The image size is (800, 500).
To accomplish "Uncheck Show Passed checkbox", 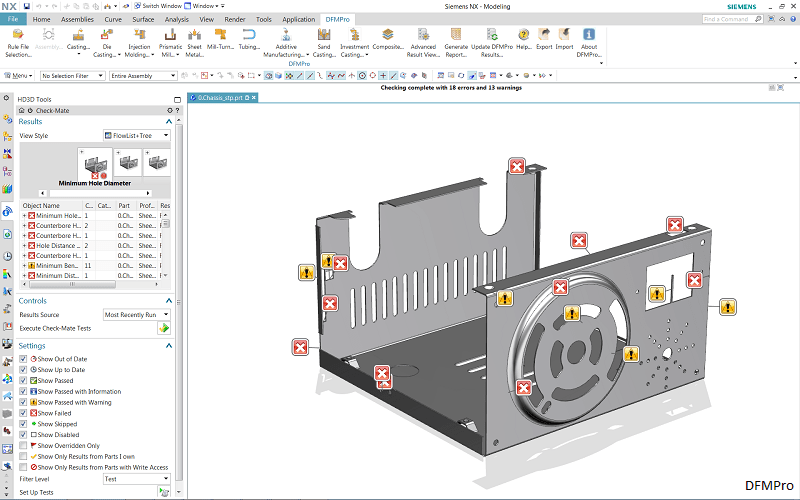I will click(23, 380).
